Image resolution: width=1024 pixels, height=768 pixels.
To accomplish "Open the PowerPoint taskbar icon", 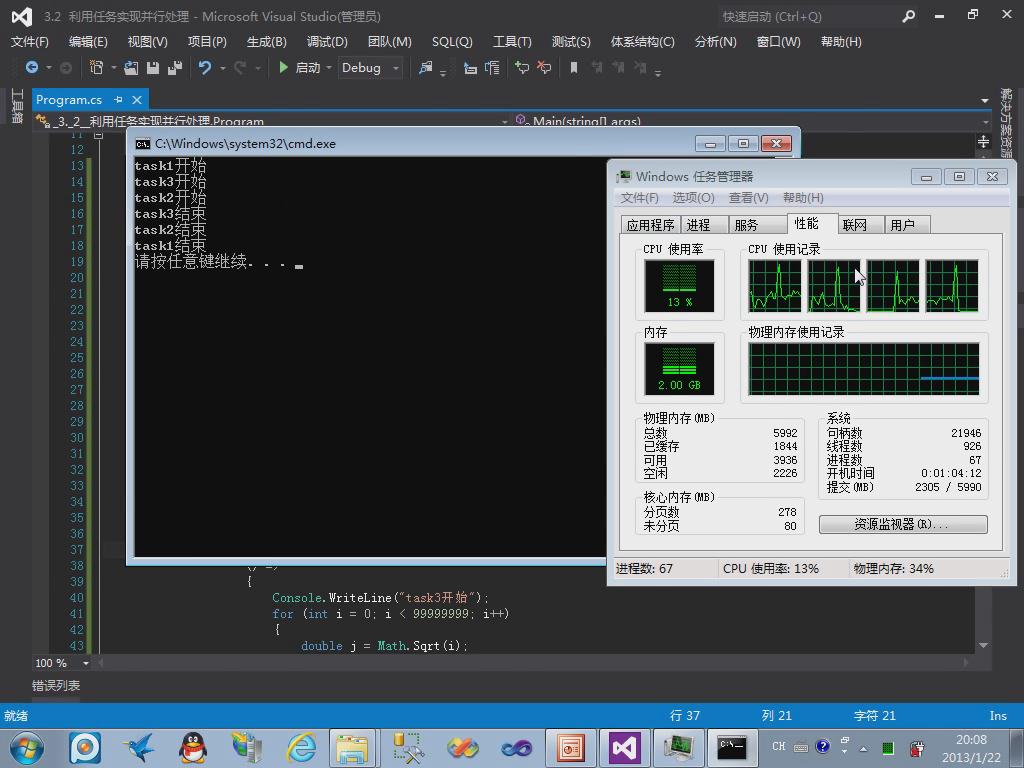I will 571,748.
